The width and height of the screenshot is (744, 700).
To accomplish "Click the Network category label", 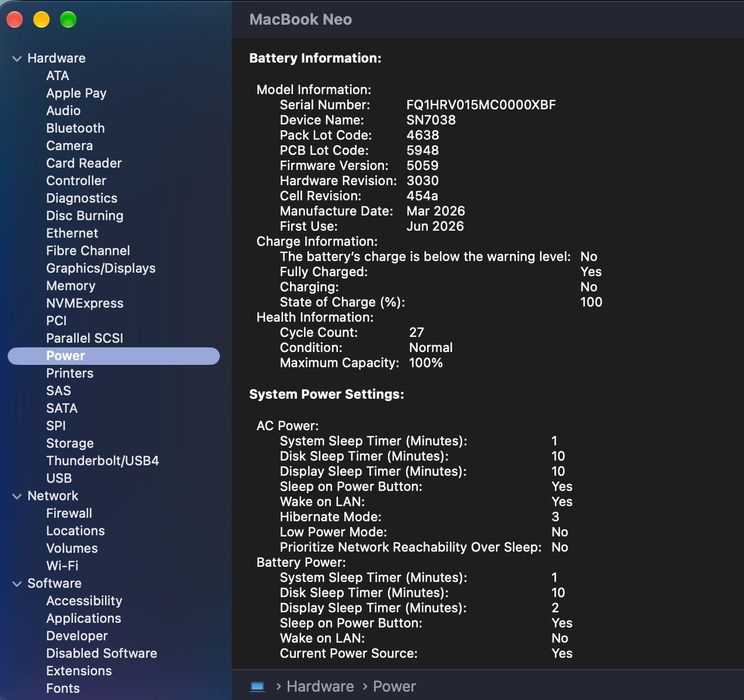I will (53, 496).
